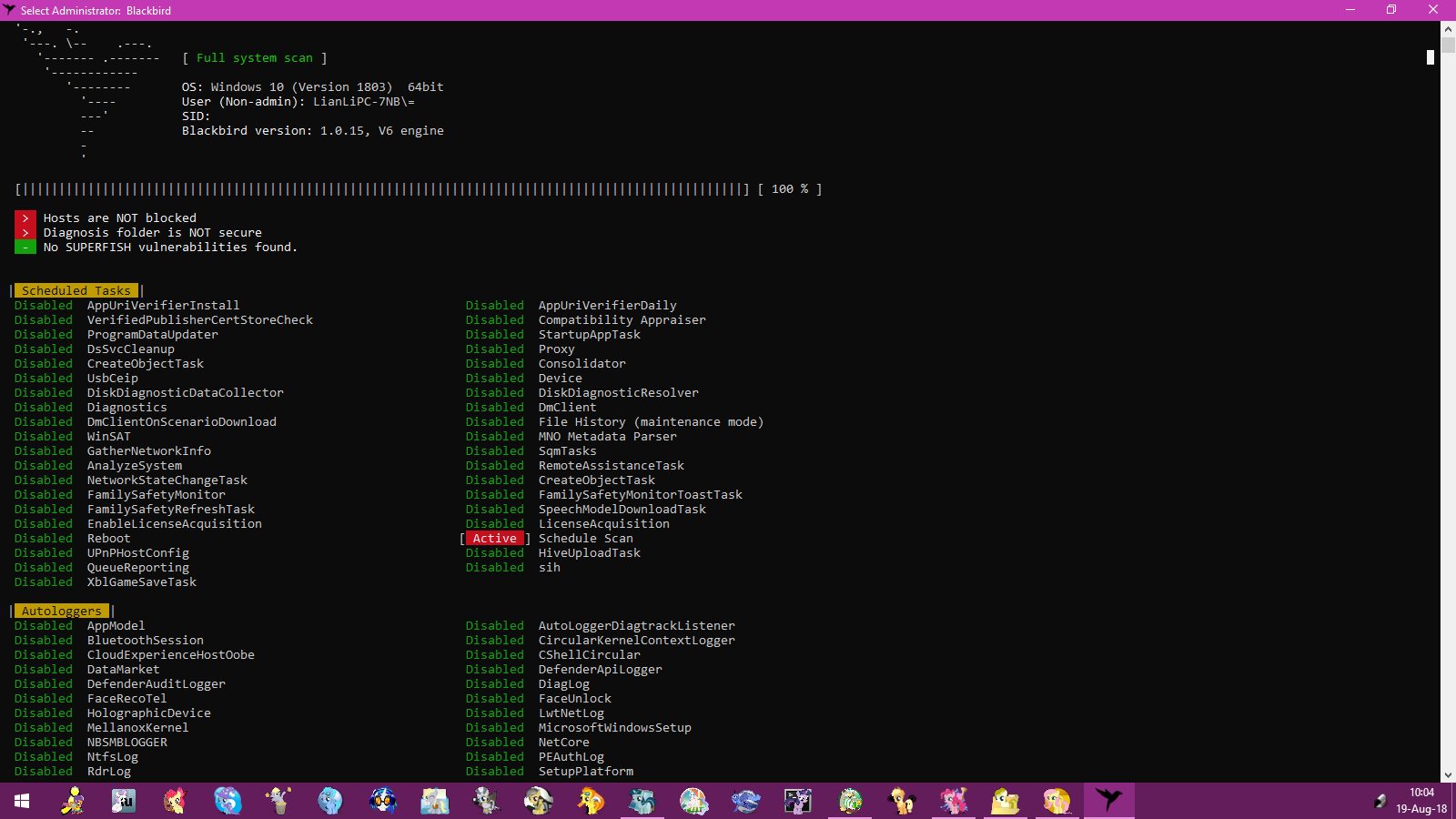Image resolution: width=1456 pixels, height=819 pixels.
Task: Launch the Sweetie Belle 'Au' taskbar app
Action: 124,801
